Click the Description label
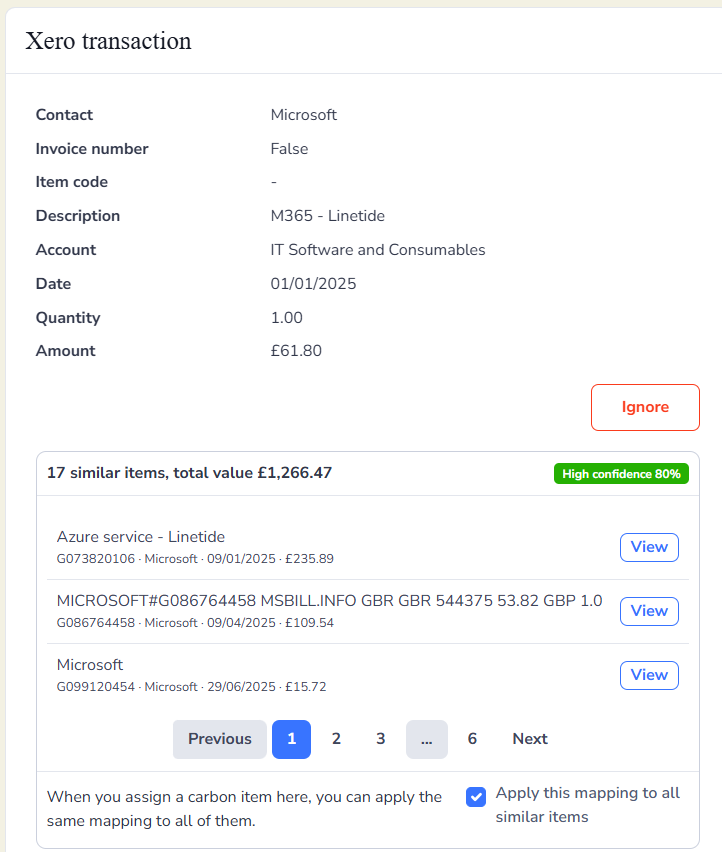This screenshot has height=852, width=722. click(x=78, y=216)
